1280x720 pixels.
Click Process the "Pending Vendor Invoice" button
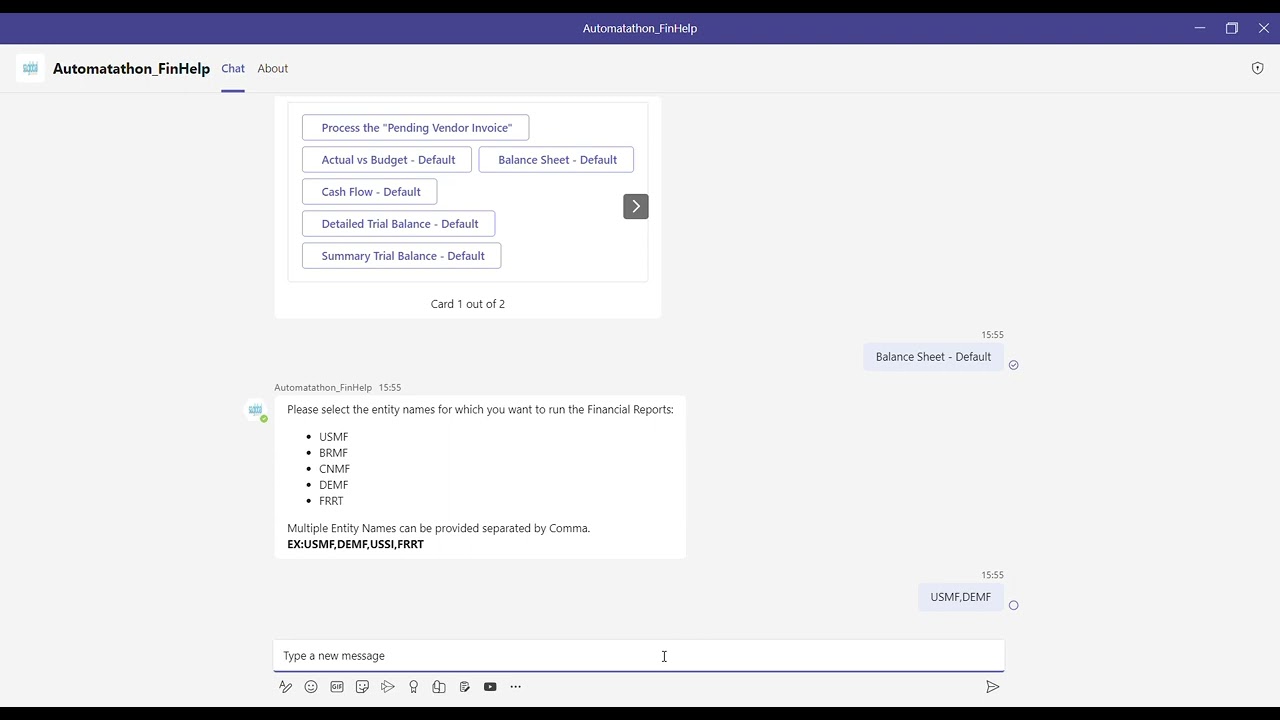tap(416, 128)
